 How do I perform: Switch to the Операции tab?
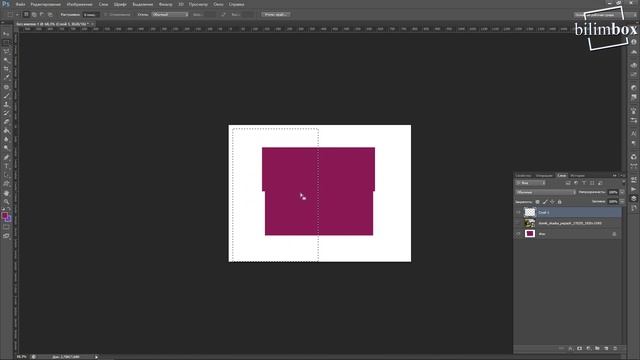[544, 176]
